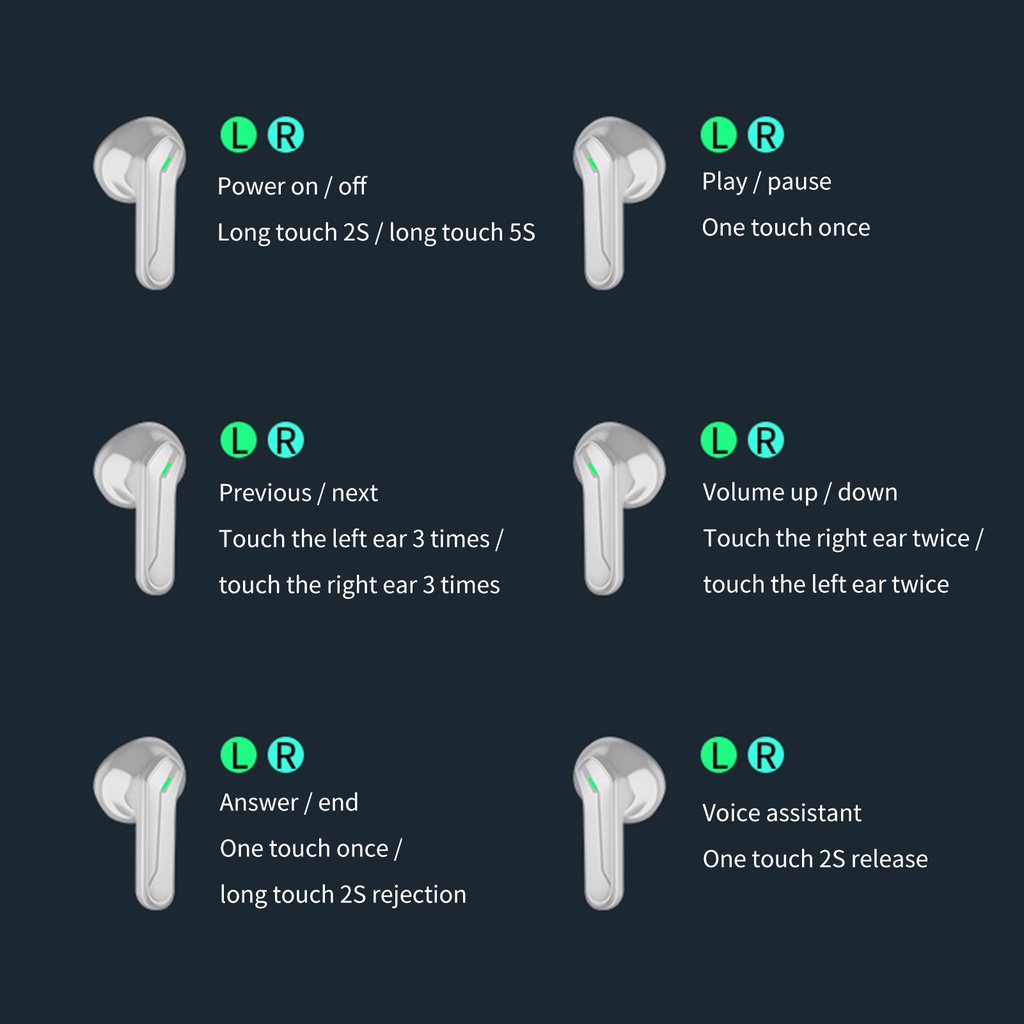Select the "One touch 2S release" text
The height and width of the screenshot is (1024, 1024).
[814, 859]
